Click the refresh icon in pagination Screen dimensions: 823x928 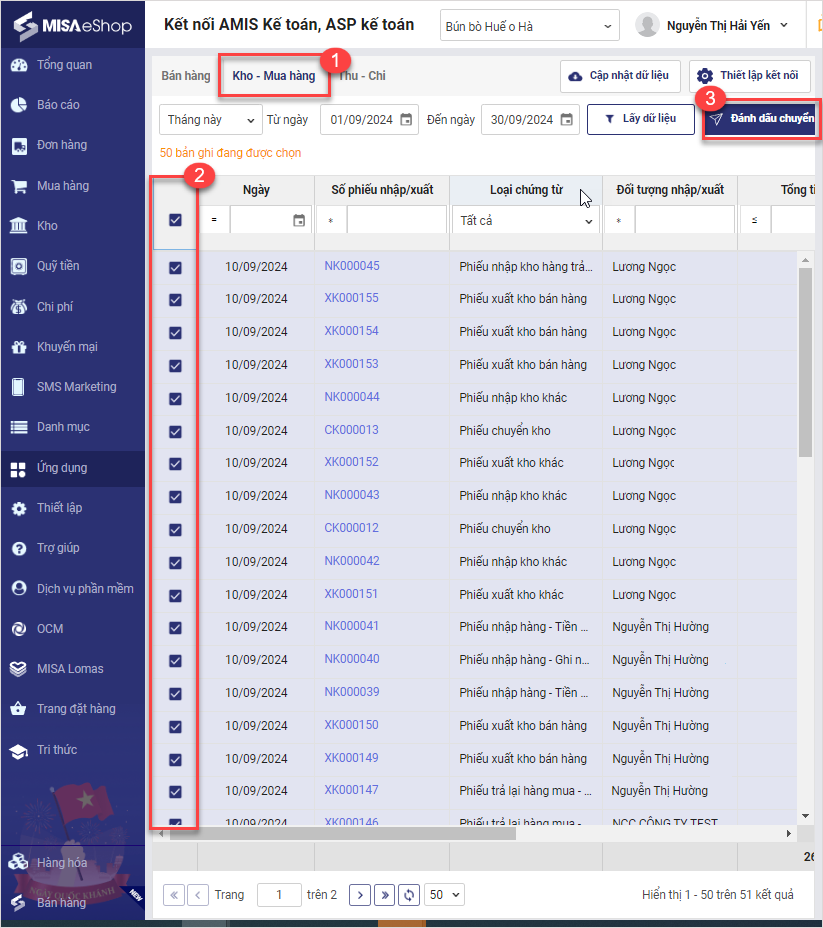click(x=409, y=895)
